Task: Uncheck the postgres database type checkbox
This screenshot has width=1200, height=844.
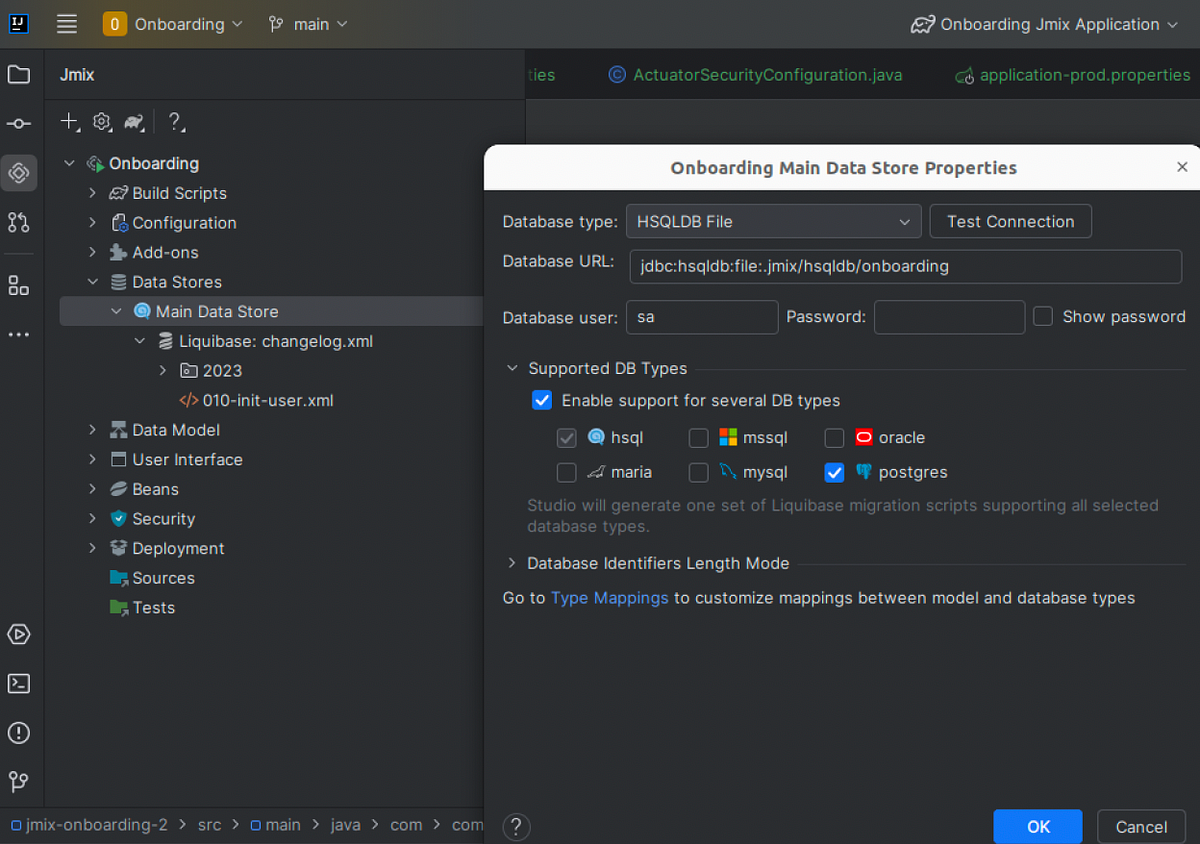Action: [x=834, y=472]
